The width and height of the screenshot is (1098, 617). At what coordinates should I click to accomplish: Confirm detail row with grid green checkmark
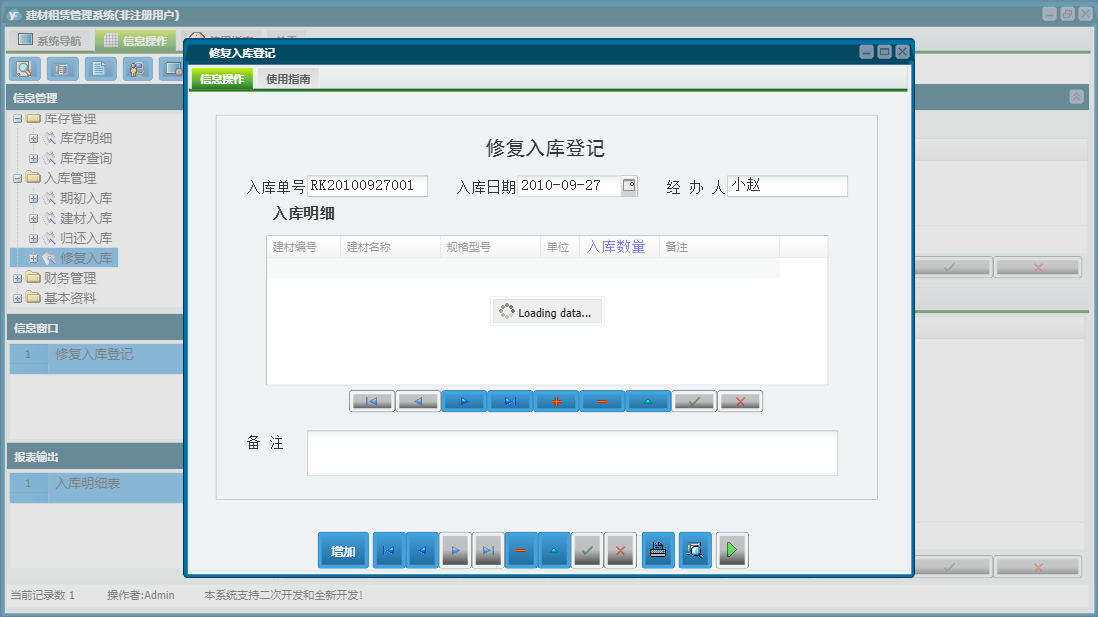(694, 401)
